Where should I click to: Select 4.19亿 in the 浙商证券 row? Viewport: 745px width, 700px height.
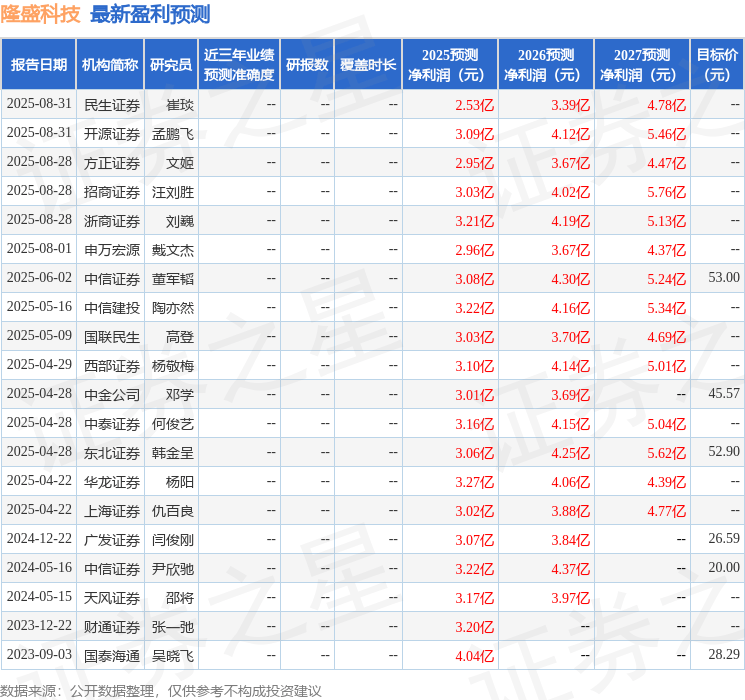click(x=571, y=221)
